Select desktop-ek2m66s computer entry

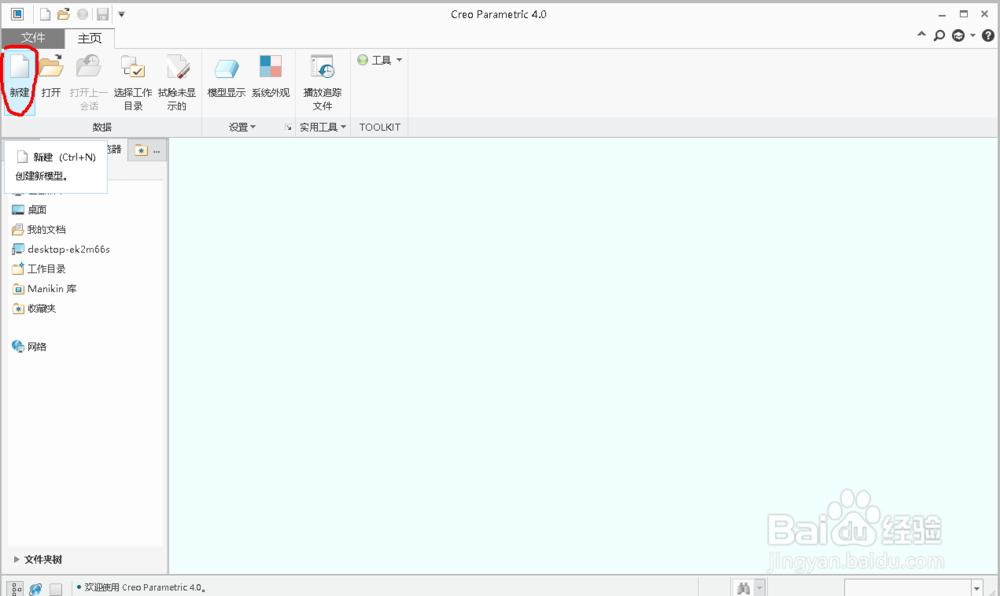tap(61, 249)
